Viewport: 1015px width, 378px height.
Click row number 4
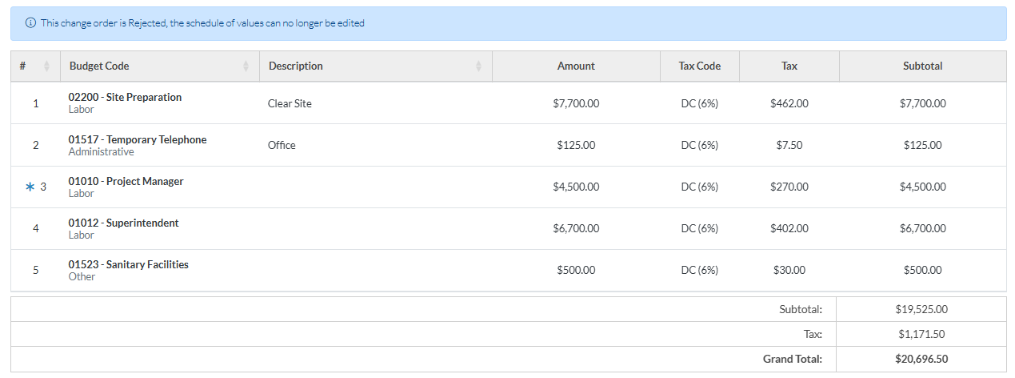(x=36, y=228)
